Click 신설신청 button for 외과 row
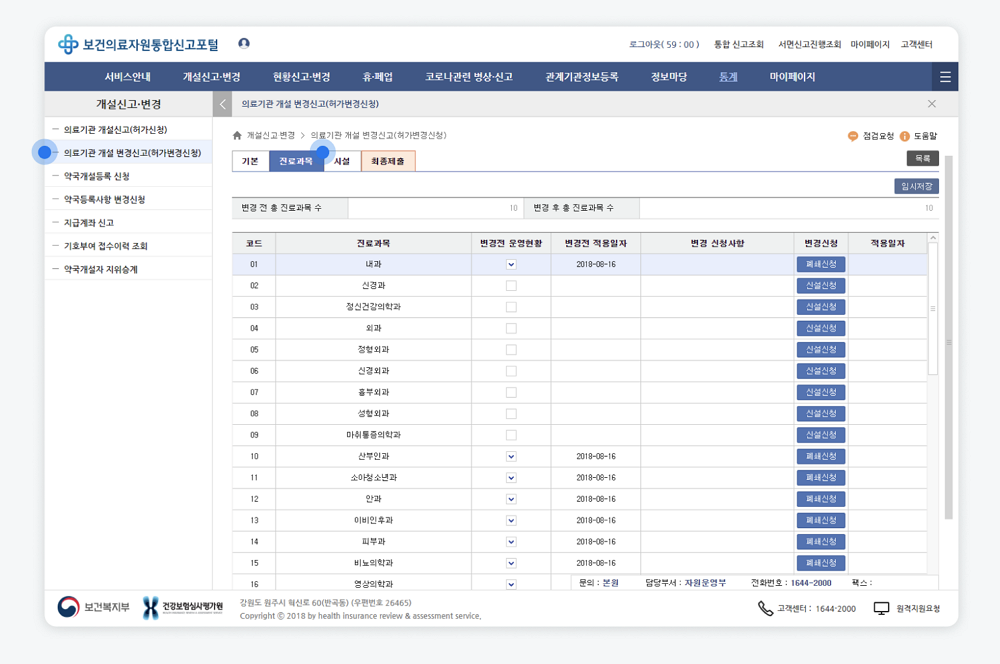1000x664 pixels. [821, 329]
